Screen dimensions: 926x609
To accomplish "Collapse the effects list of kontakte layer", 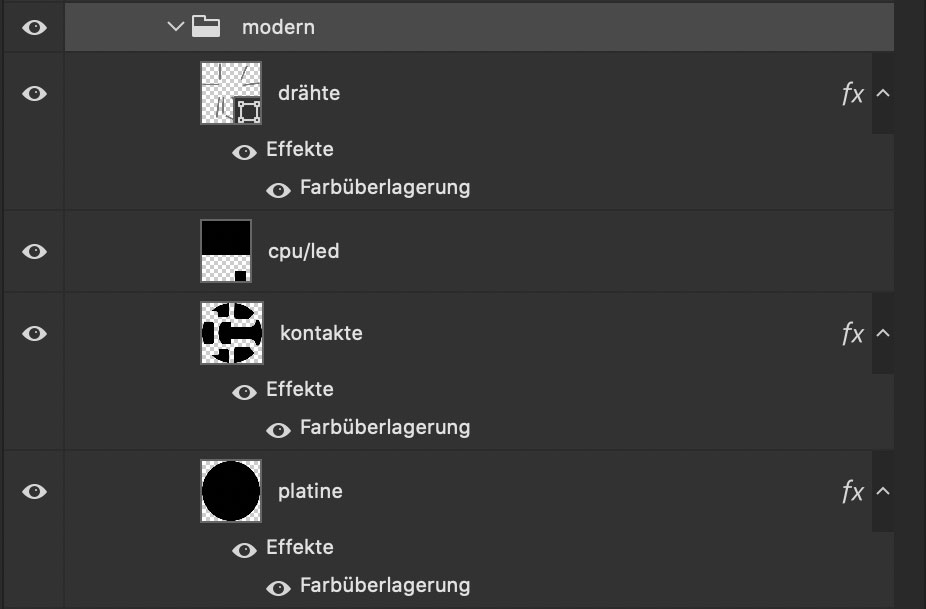I will (x=883, y=333).
